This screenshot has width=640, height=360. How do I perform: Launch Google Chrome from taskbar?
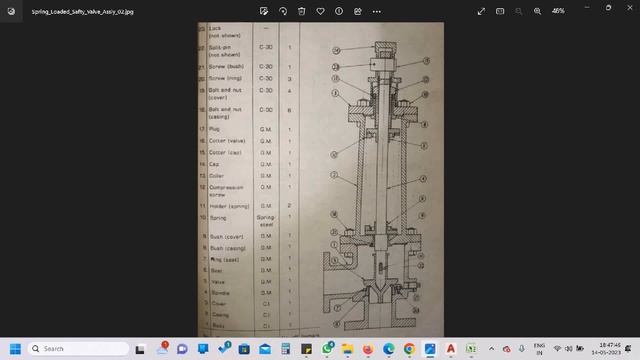409,349
